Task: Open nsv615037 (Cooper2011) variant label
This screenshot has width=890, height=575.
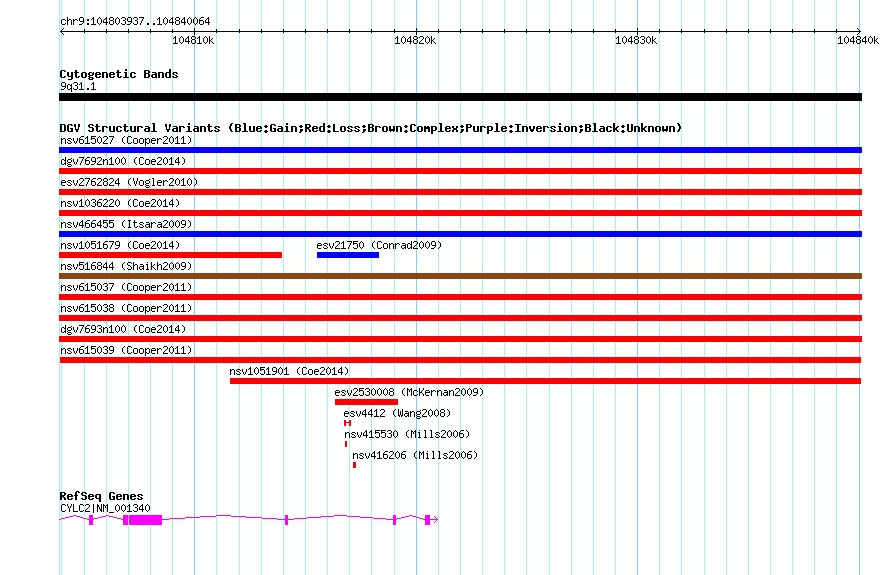Action: tap(126, 287)
